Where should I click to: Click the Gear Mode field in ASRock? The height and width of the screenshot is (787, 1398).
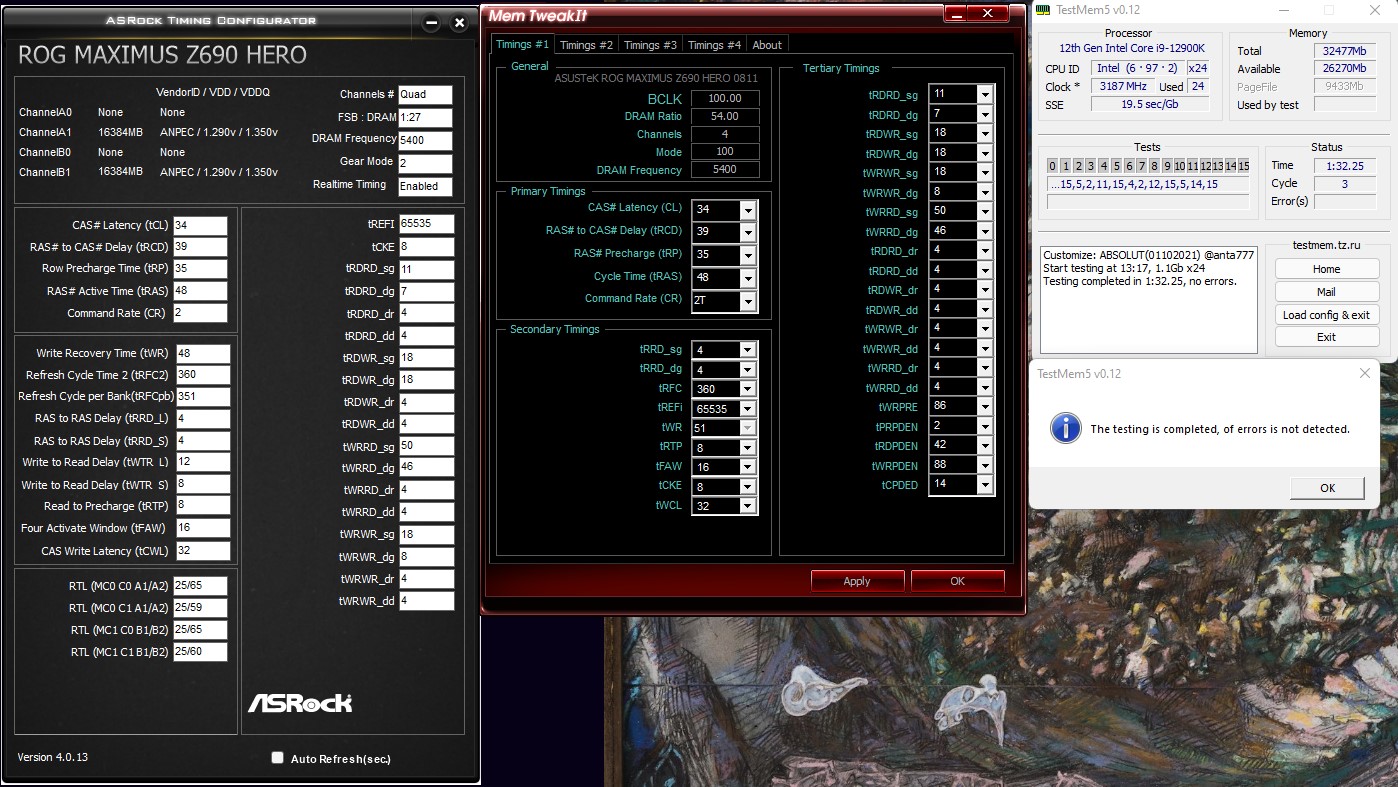(425, 163)
